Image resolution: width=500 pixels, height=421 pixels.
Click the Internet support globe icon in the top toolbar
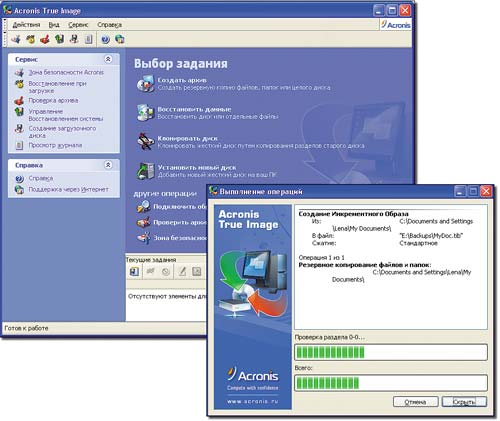pos(119,39)
